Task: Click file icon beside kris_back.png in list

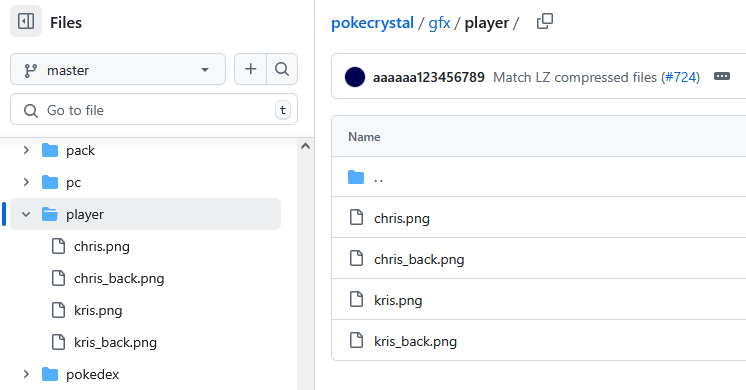Action: tap(356, 340)
